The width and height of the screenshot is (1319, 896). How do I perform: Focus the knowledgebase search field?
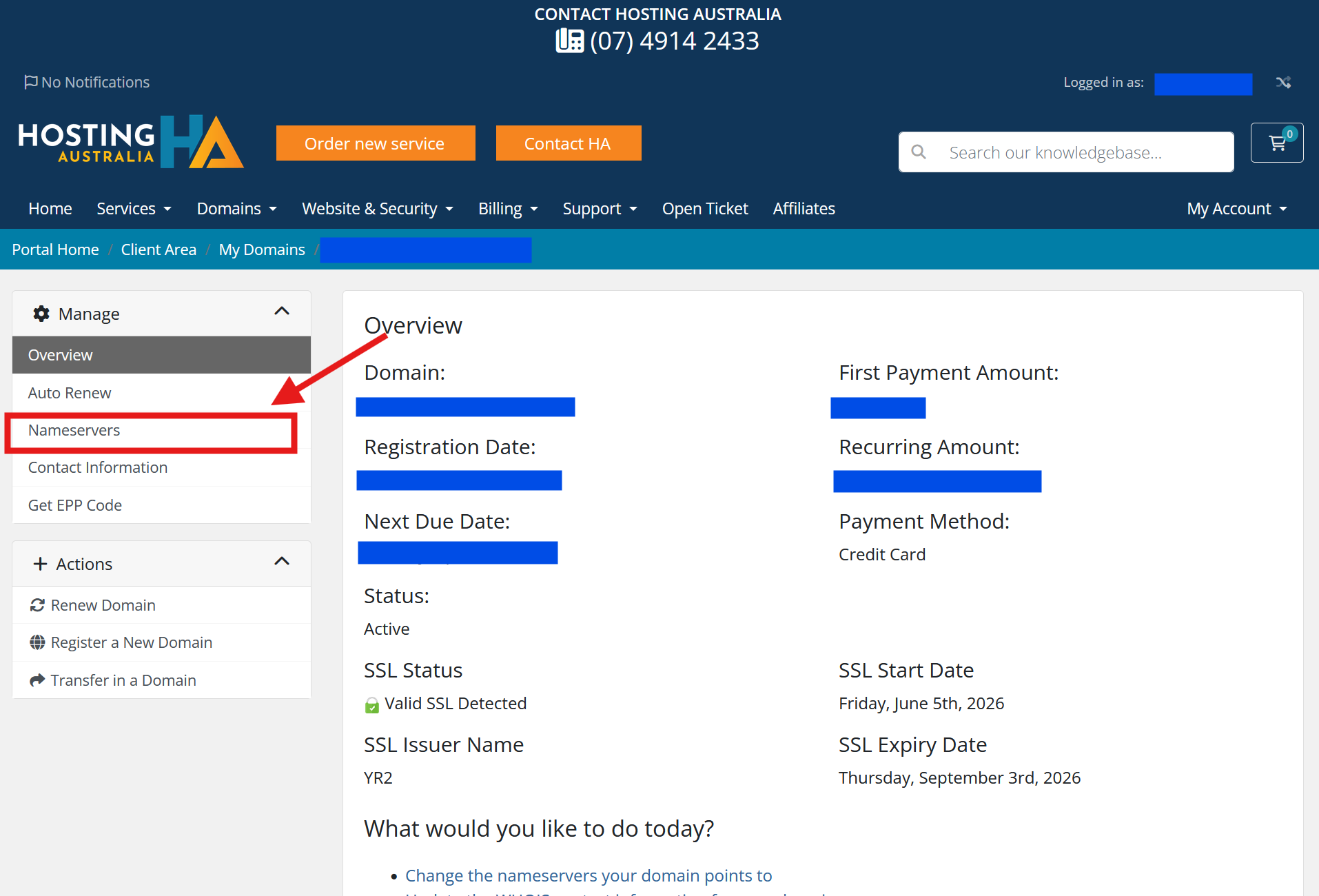(1066, 152)
